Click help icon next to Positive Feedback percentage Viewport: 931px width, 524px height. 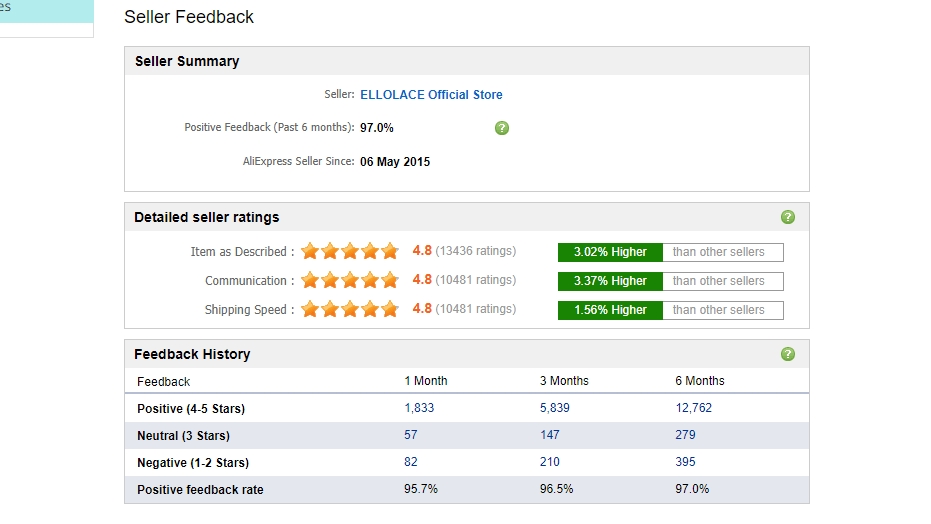tap(502, 128)
